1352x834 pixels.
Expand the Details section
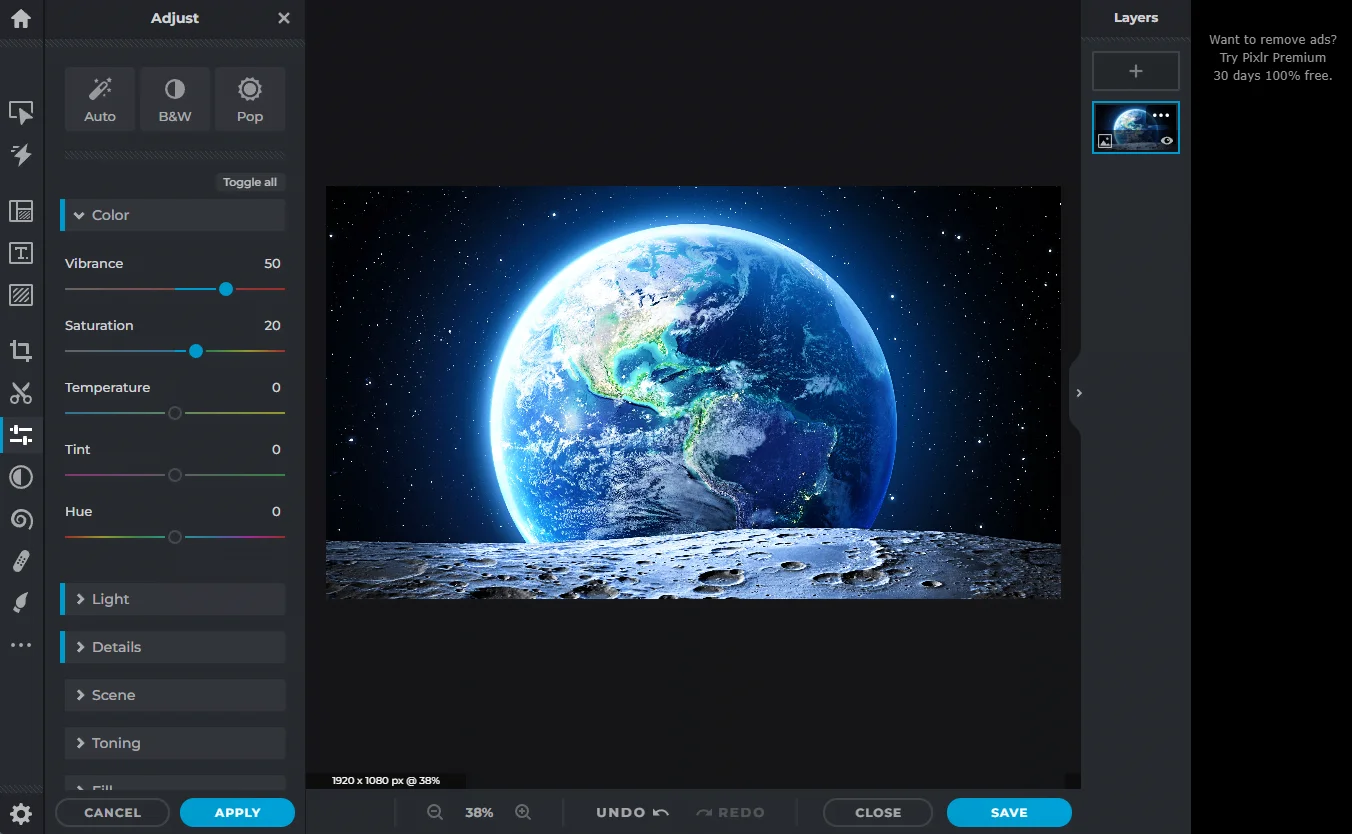(x=173, y=647)
